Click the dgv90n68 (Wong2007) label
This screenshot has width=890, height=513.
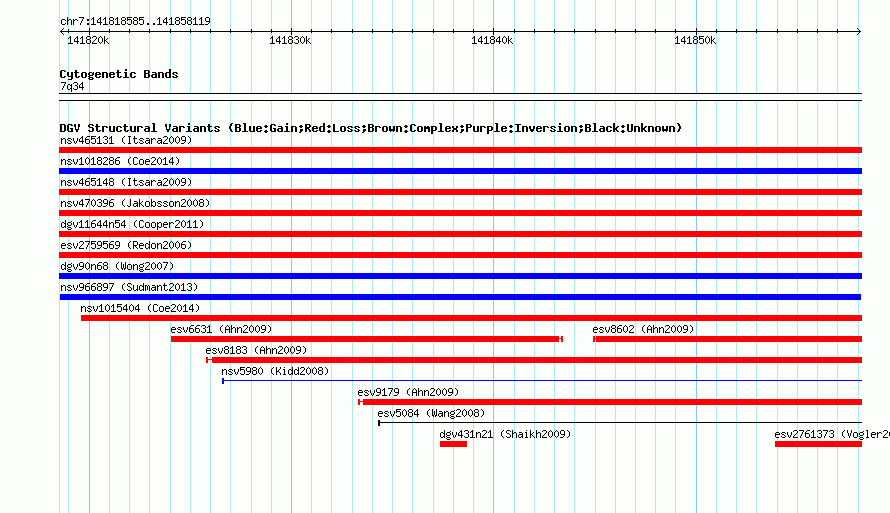[117, 266]
